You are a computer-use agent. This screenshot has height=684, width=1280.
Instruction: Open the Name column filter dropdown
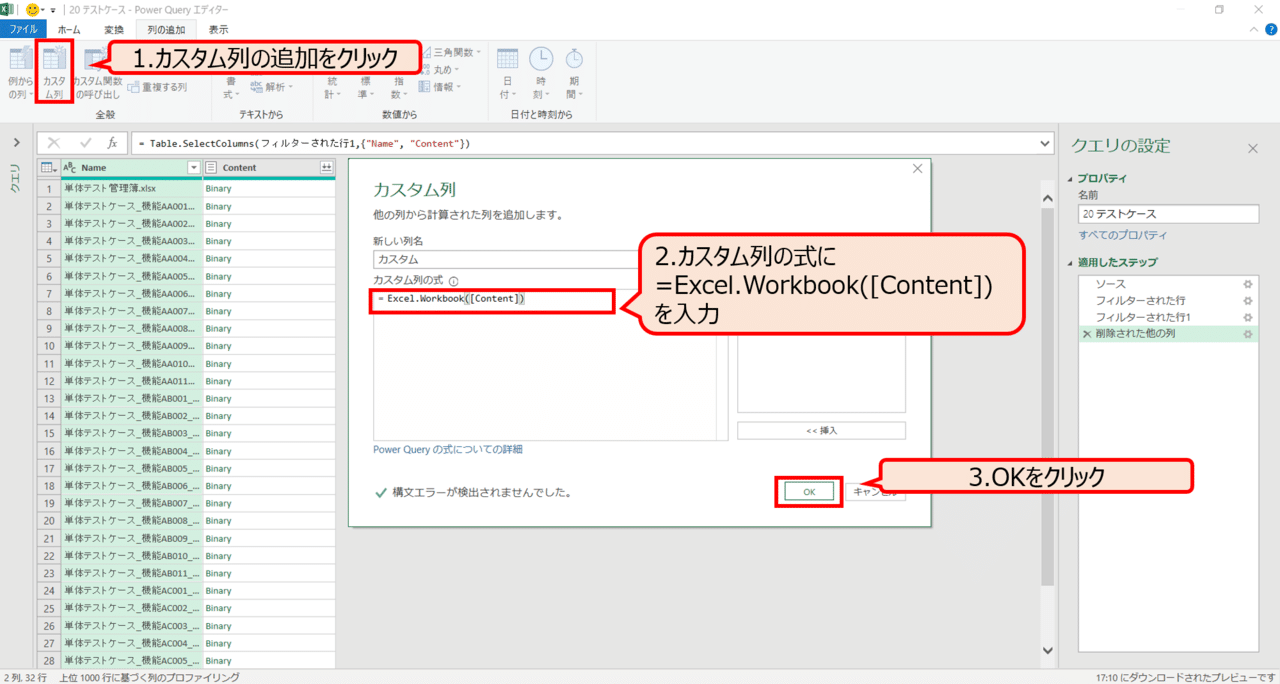(194, 168)
